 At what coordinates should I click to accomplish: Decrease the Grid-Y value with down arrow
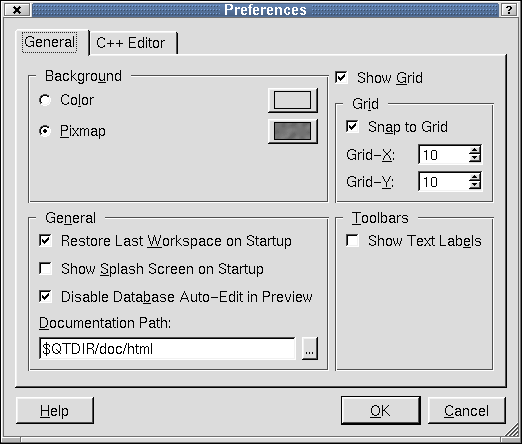475,185
